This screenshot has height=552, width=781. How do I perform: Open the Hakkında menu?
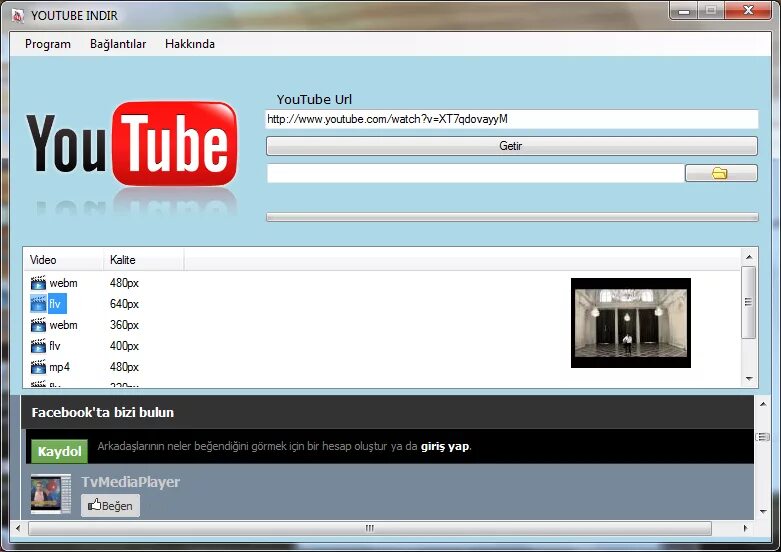coord(190,44)
